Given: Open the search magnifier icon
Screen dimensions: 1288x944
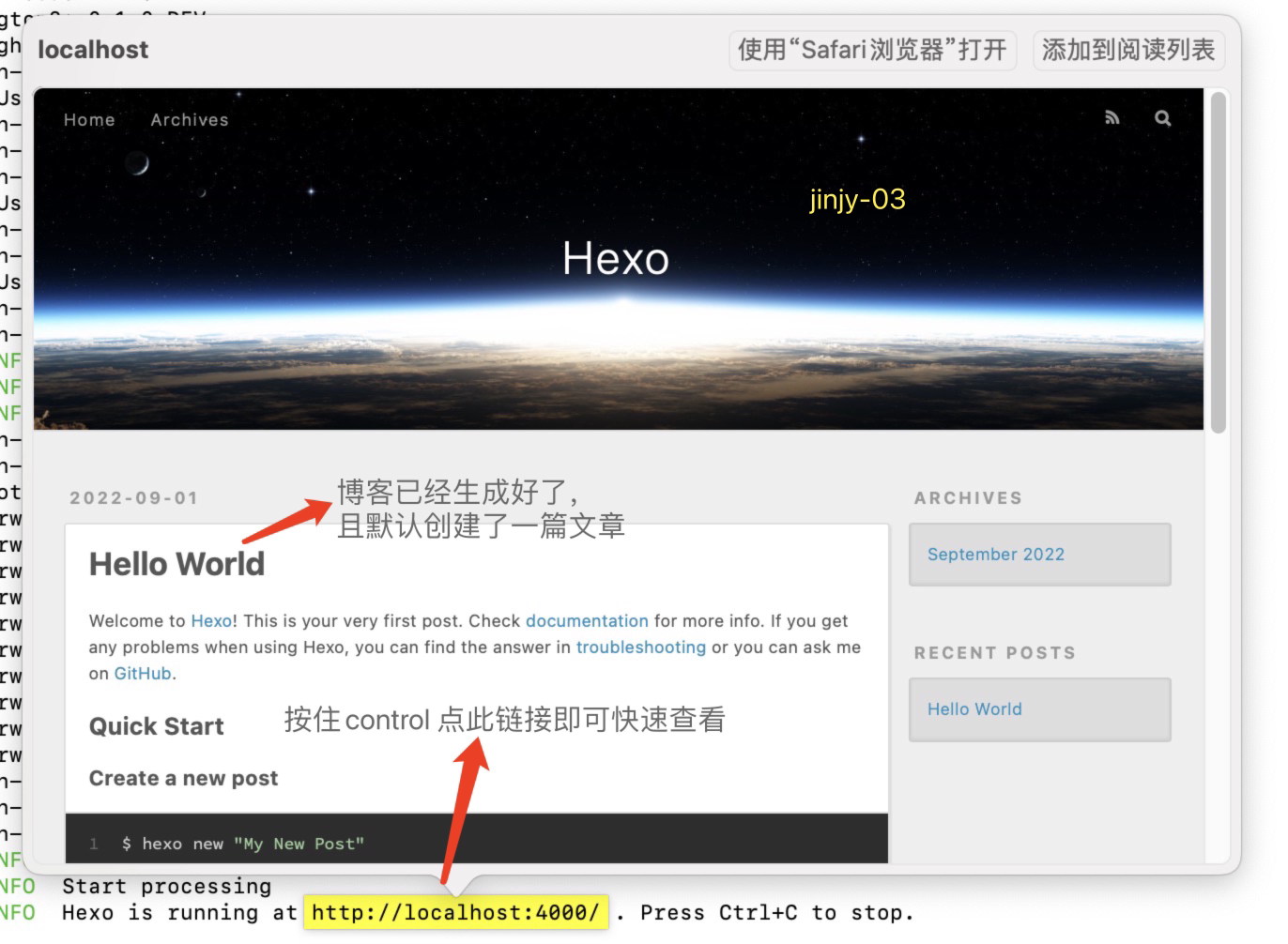Looking at the screenshot, I should coord(1163,118).
